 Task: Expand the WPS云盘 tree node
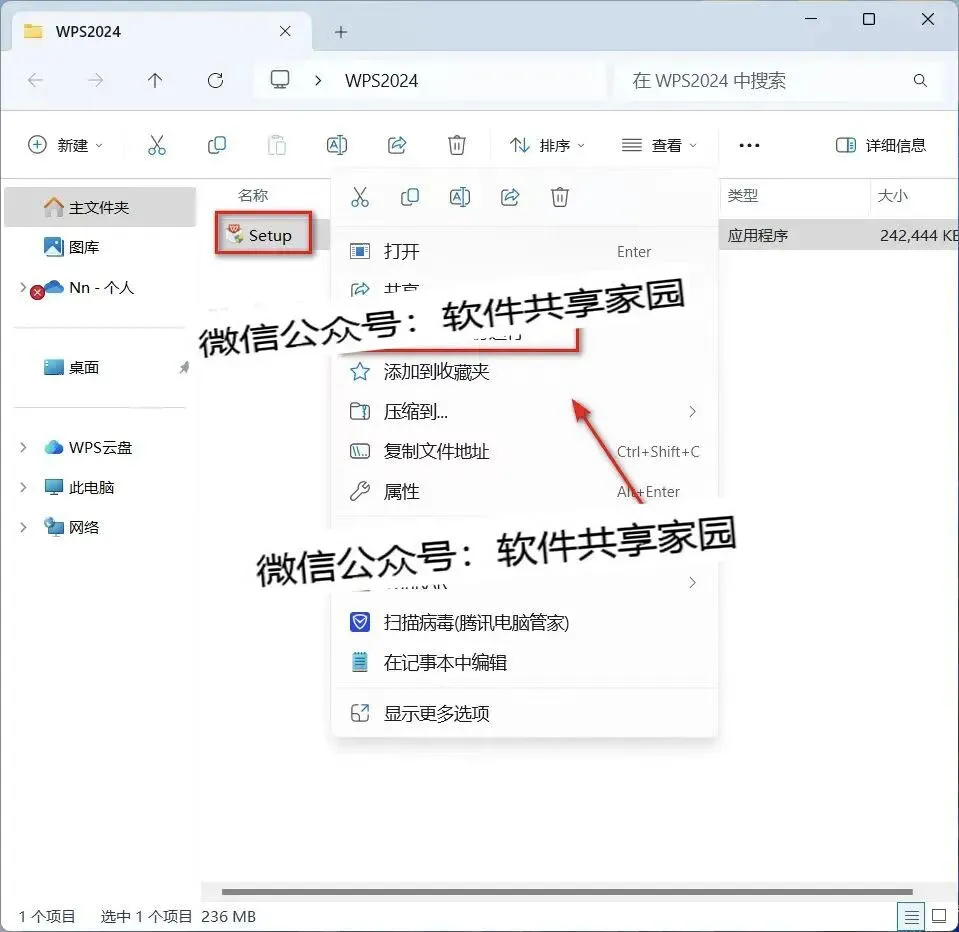coord(23,447)
